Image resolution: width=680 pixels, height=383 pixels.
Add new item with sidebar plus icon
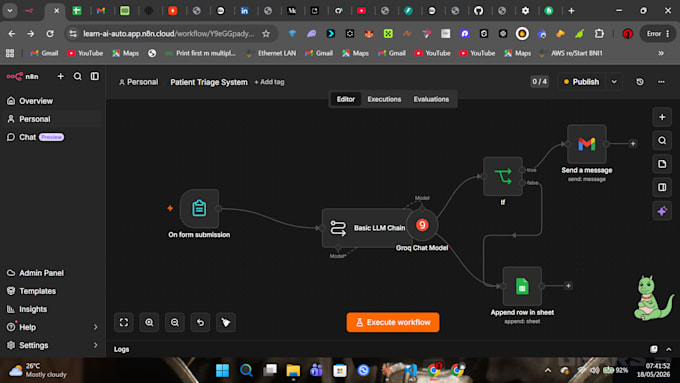[x=61, y=76]
